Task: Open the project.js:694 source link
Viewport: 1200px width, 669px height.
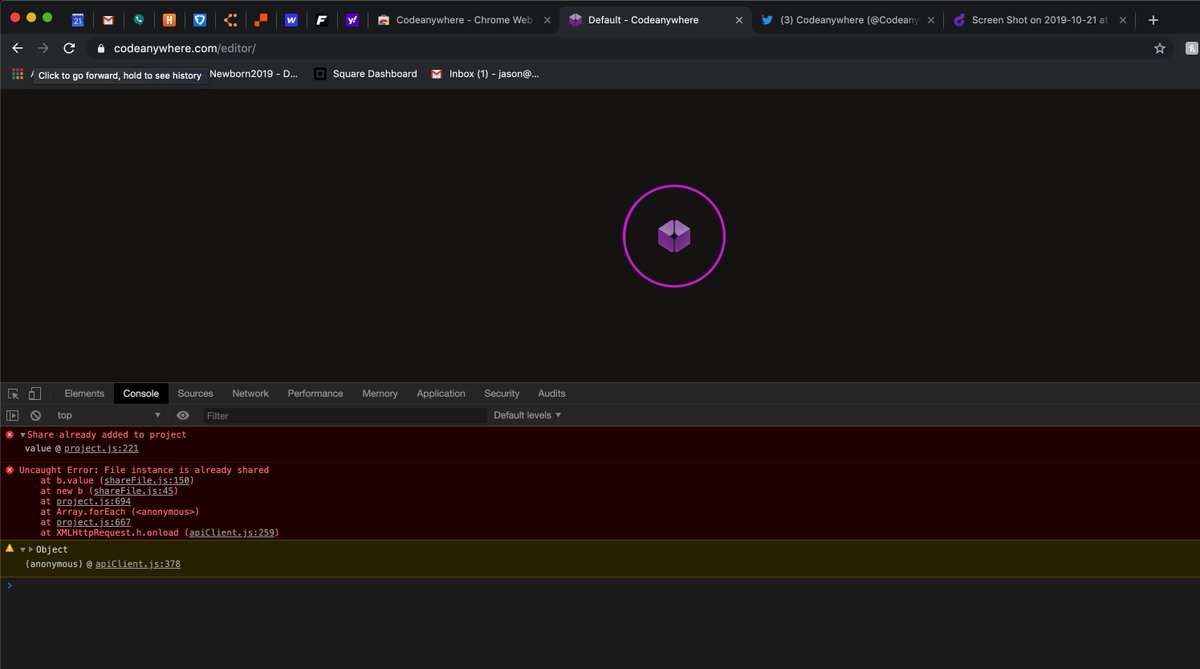Action: (93, 501)
